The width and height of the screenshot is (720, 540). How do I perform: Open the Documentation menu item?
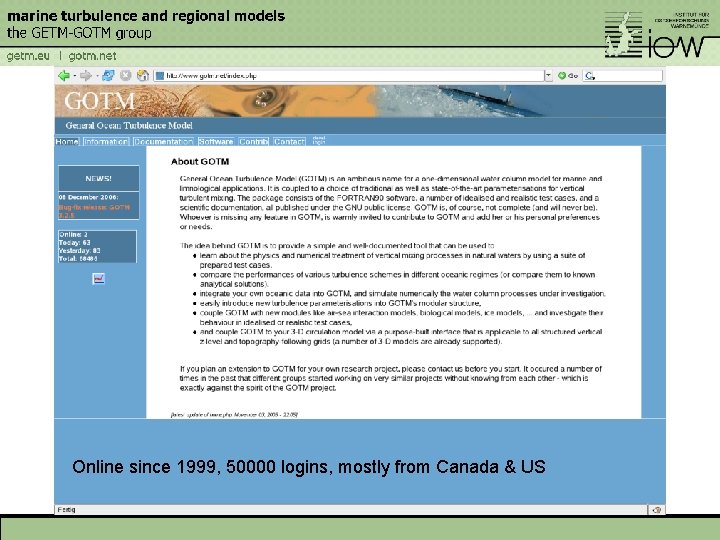[163, 141]
